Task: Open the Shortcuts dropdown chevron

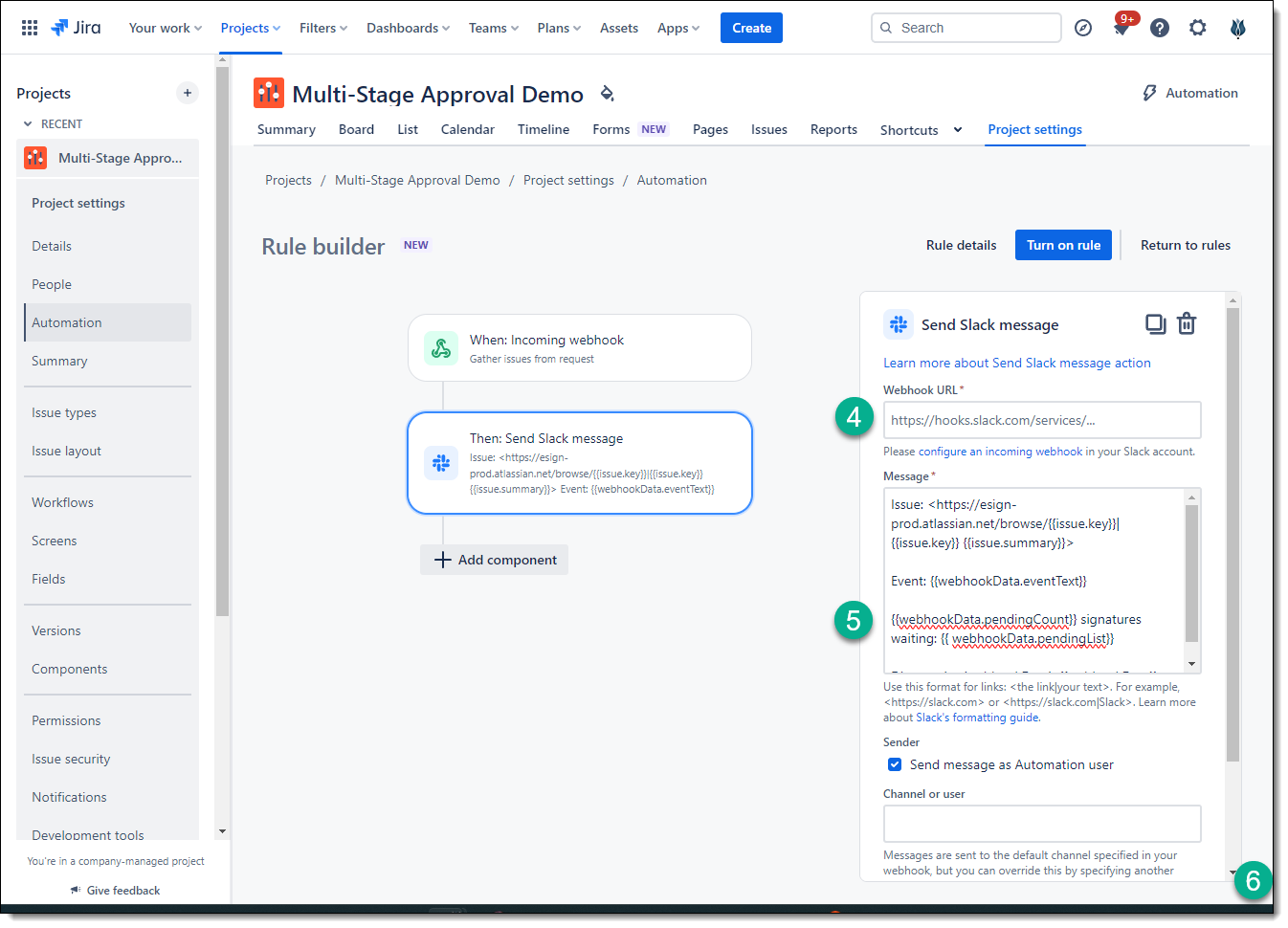Action: pyautogui.click(x=958, y=130)
